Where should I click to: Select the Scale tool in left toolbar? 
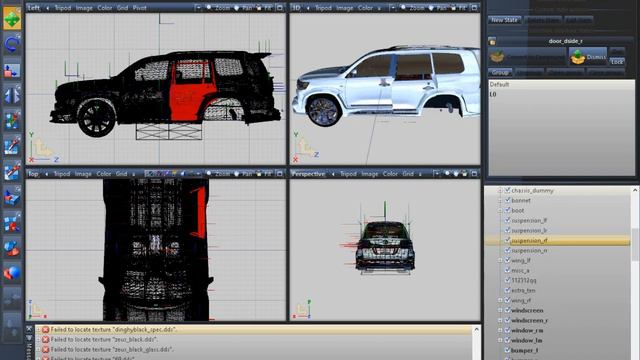click(x=12, y=69)
